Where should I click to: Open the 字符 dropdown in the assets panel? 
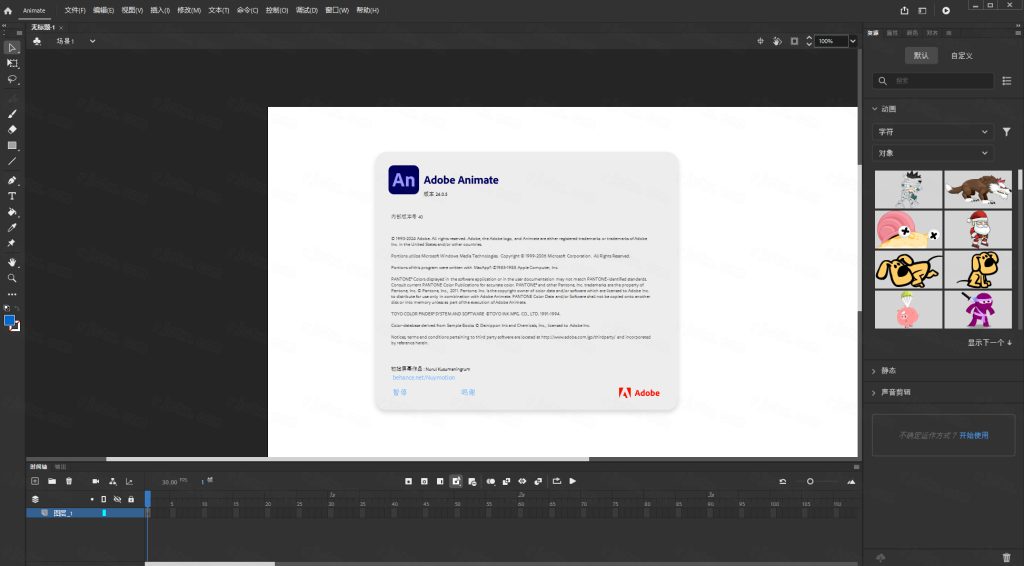[x=933, y=132]
